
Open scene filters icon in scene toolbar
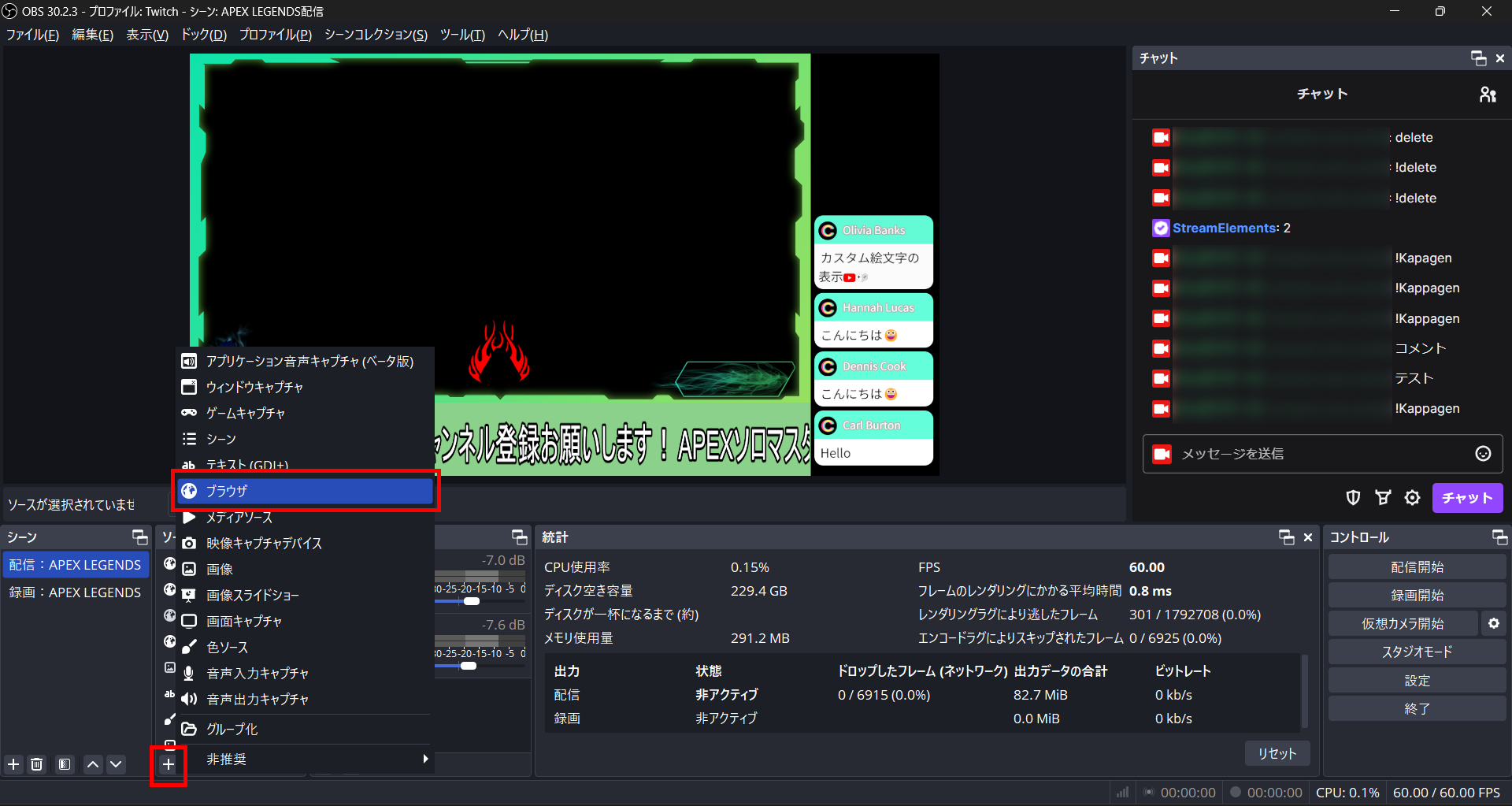(65, 764)
